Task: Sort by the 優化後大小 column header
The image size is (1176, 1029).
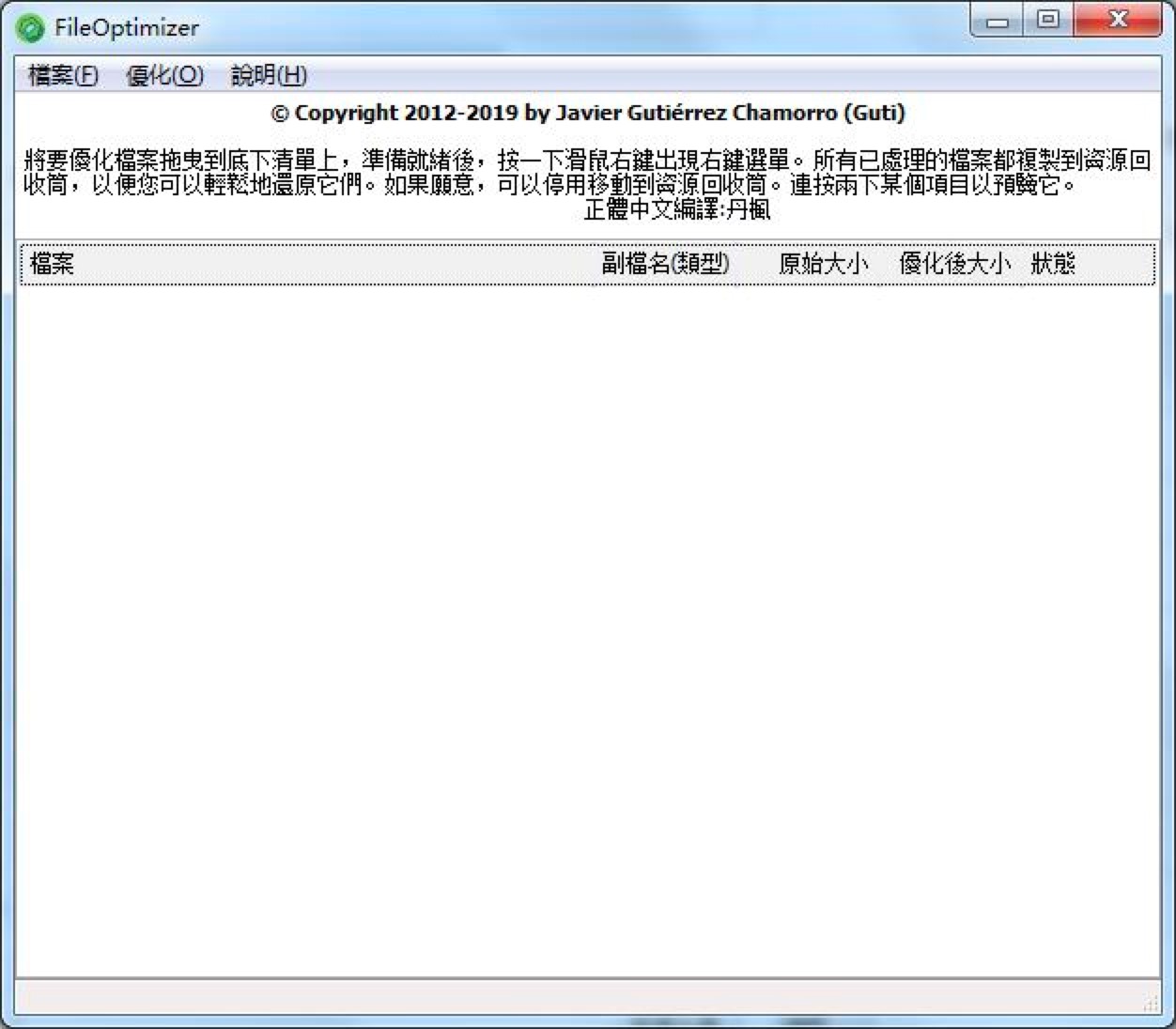Action: [954, 264]
